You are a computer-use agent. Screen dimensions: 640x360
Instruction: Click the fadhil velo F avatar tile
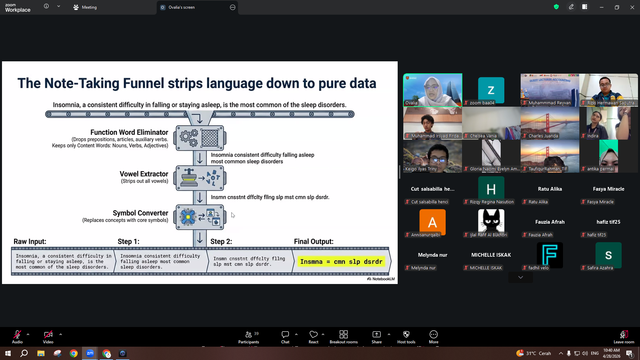pos(550,255)
